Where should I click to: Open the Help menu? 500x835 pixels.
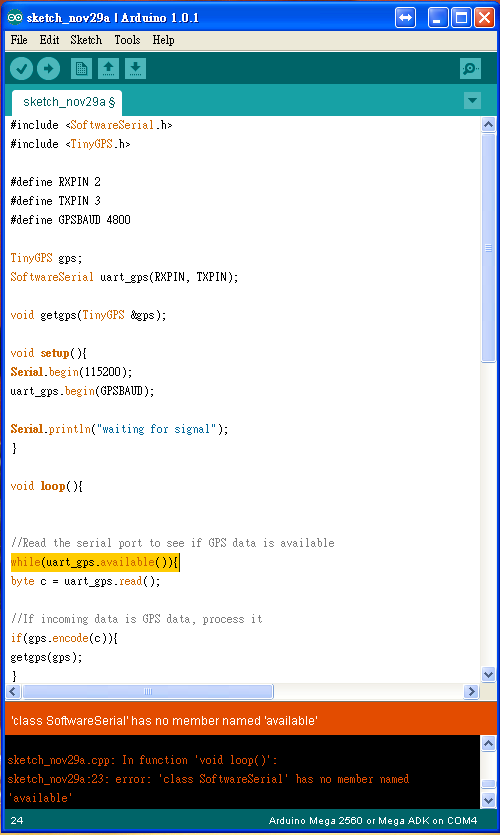[x=163, y=40]
